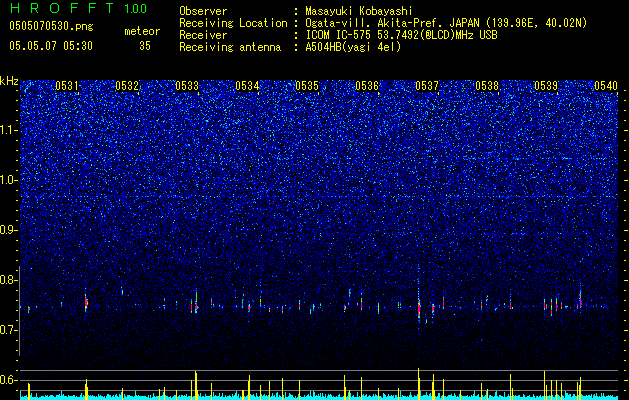Click the 0.7 kHz axis label

pyautogui.click(x=9, y=330)
